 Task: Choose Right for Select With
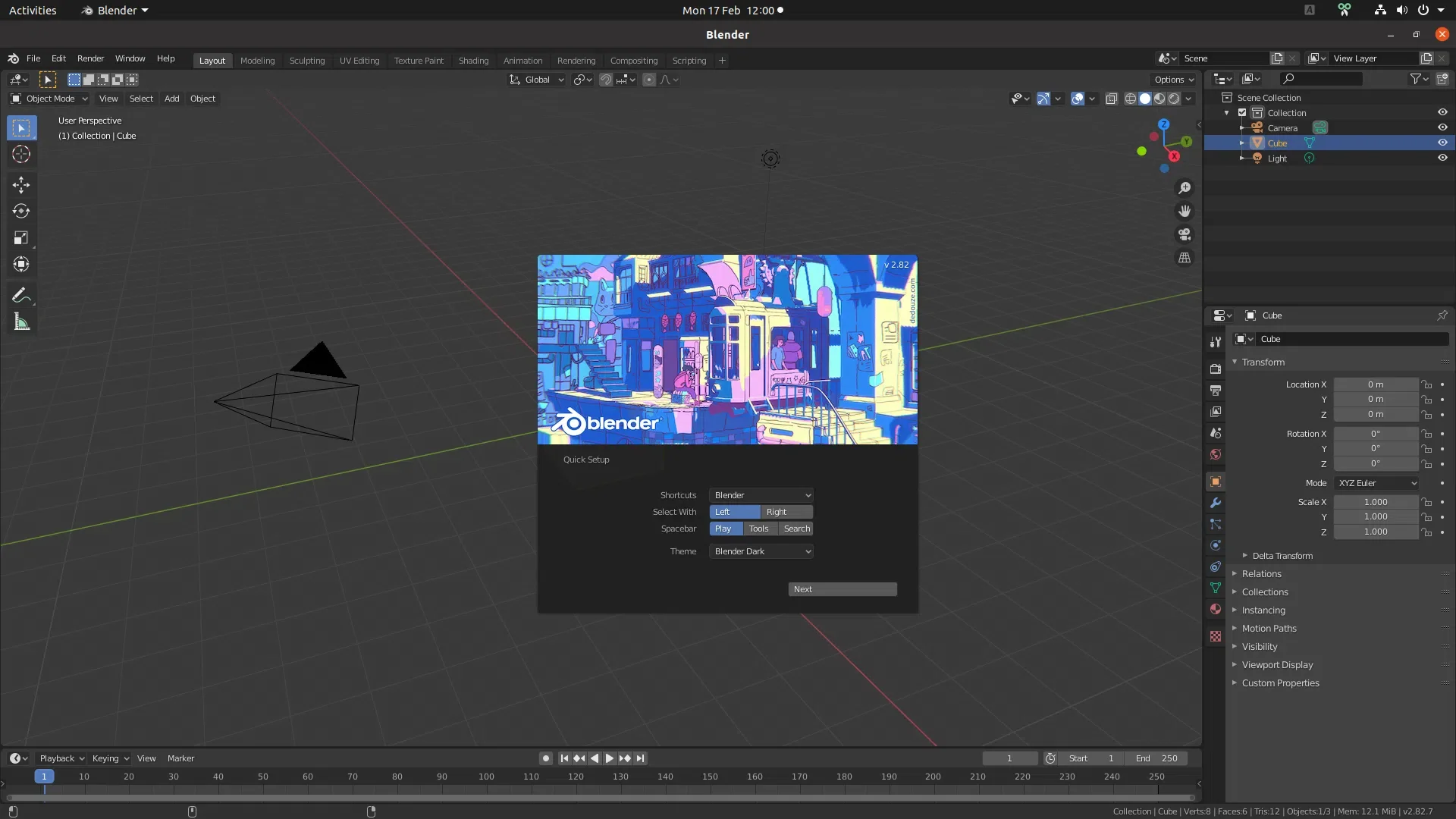click(x=786, y=512)
